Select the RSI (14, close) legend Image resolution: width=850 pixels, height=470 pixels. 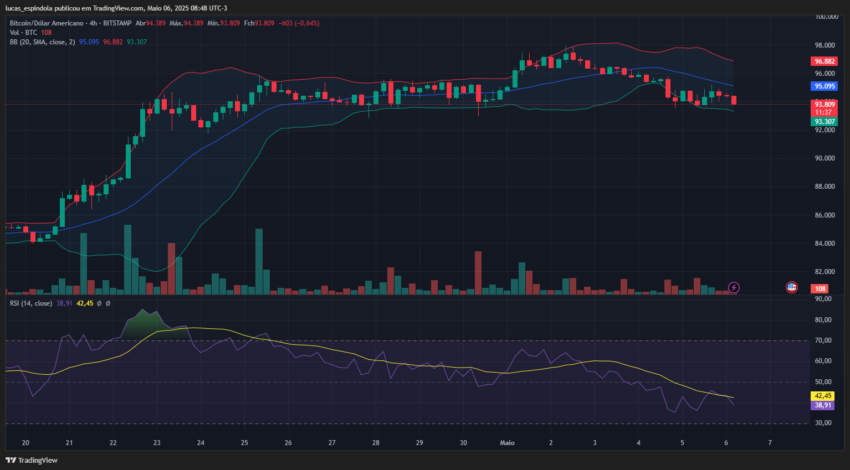(x=31, y=304)
